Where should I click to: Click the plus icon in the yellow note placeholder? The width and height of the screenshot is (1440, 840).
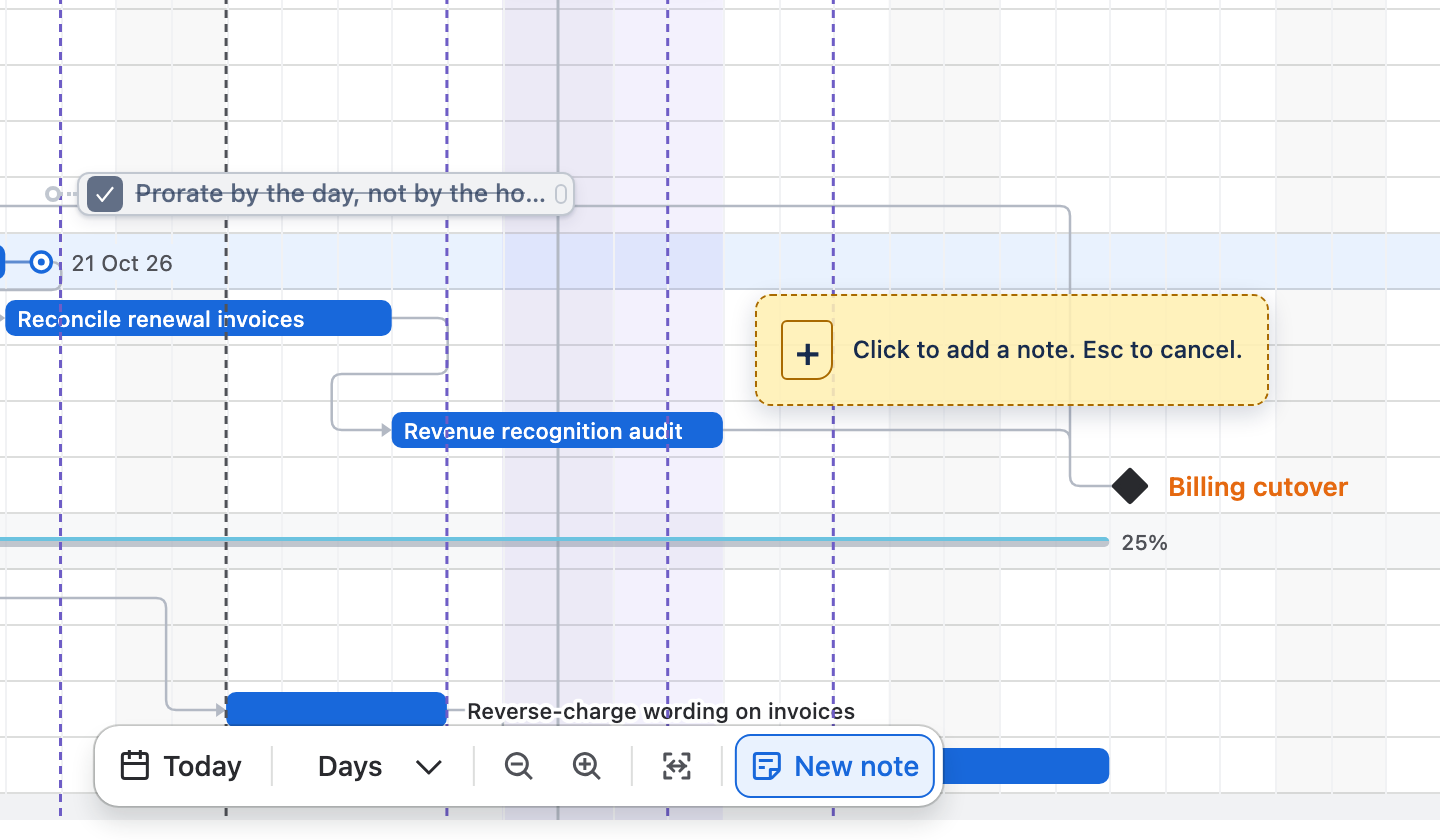[807, 350]
